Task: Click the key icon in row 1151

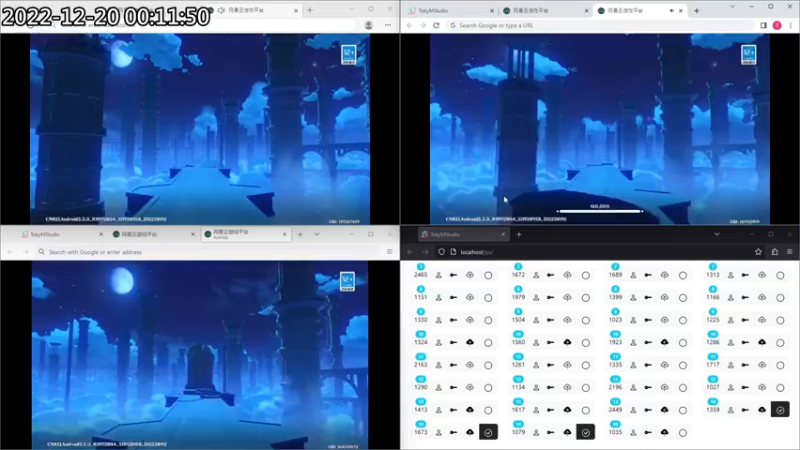Action: (x=453, y=297)
